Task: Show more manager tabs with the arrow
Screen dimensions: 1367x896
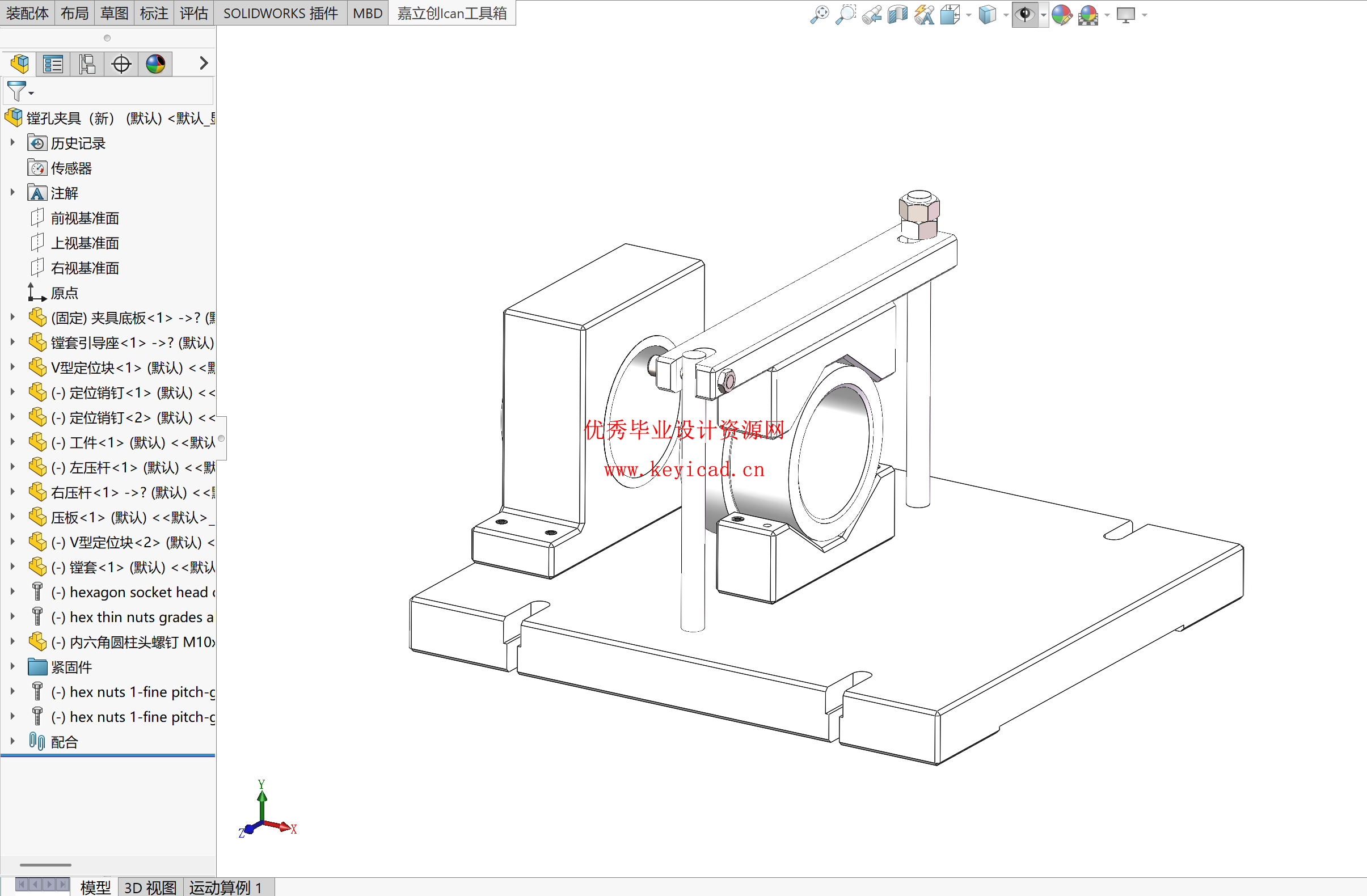Action: click(x=203, y=63)
